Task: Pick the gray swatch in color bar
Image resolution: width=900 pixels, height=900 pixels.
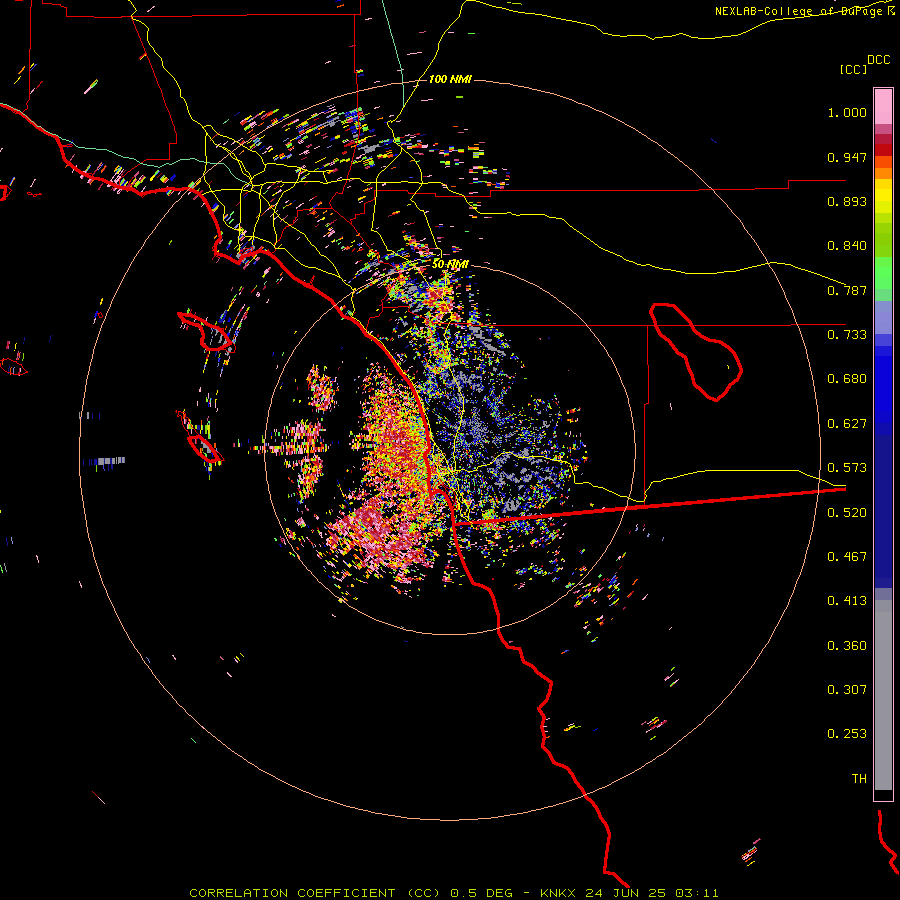Action: 883,695
